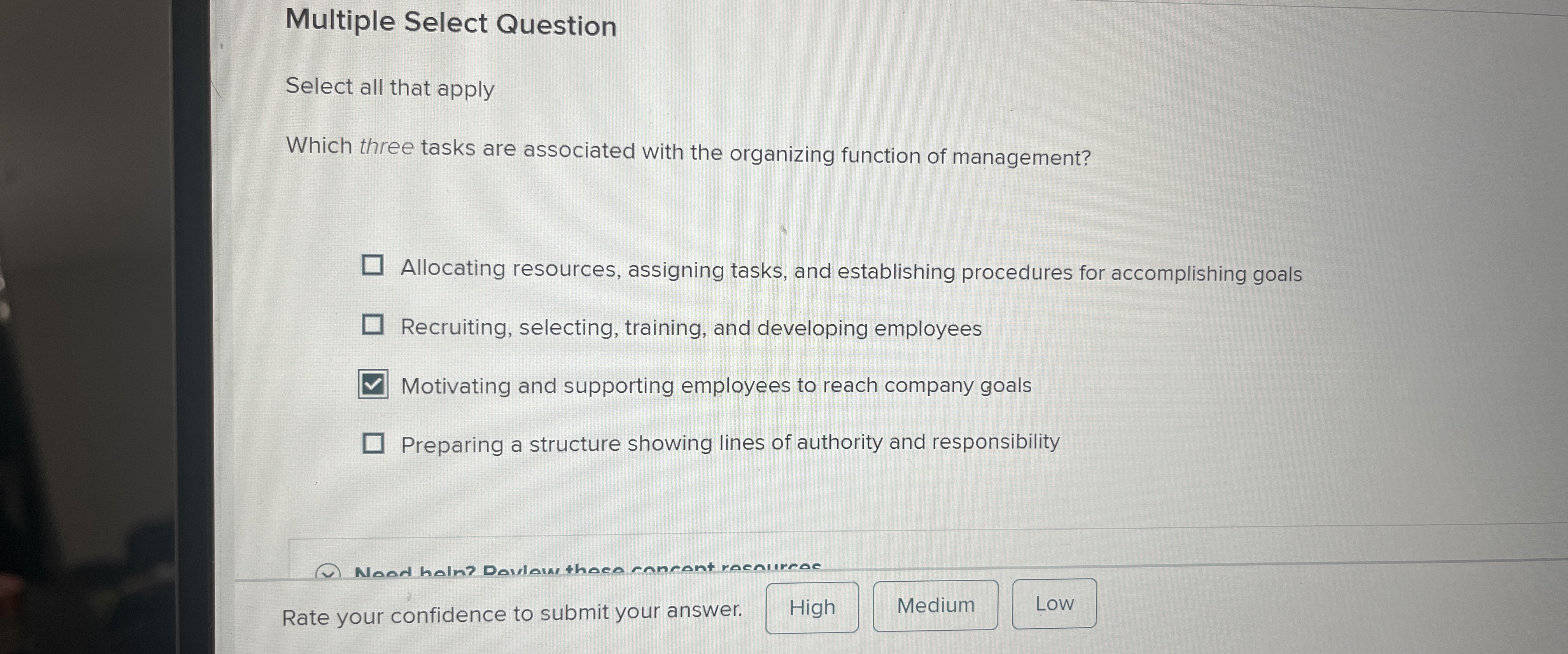Click the concept resources help banner

click(588, 570)
